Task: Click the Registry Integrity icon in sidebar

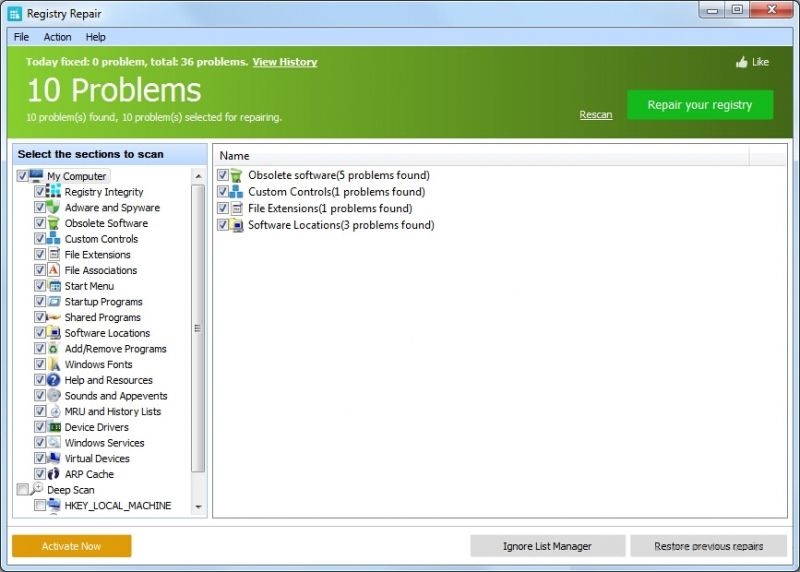Action: coord(55,192)
